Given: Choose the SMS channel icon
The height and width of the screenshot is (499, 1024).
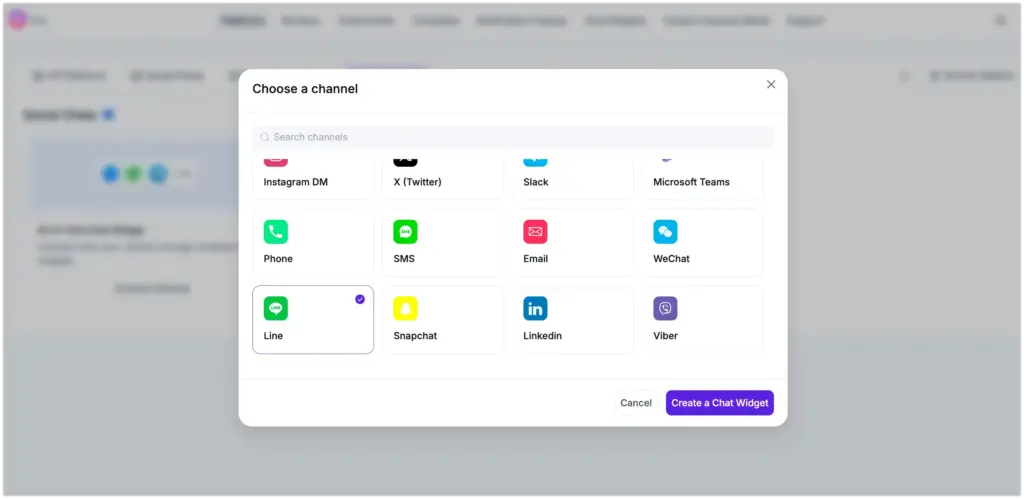Looking at the screenshot, I should coord(405,232).
